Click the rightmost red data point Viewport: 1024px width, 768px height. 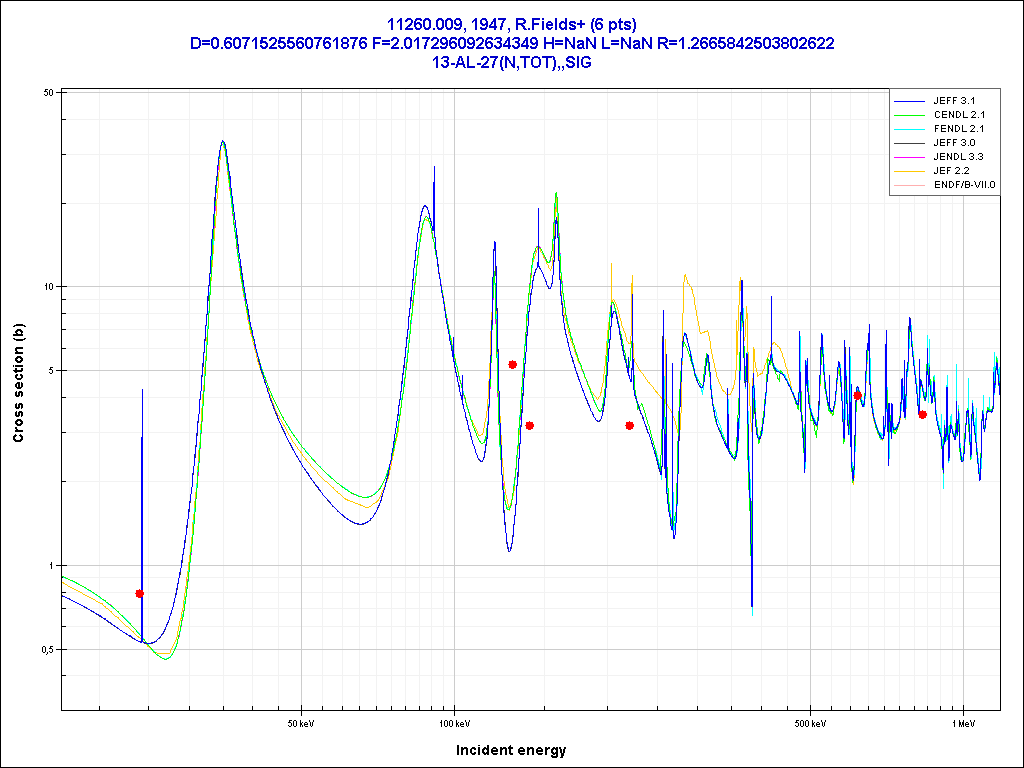(x=922, y=414)
